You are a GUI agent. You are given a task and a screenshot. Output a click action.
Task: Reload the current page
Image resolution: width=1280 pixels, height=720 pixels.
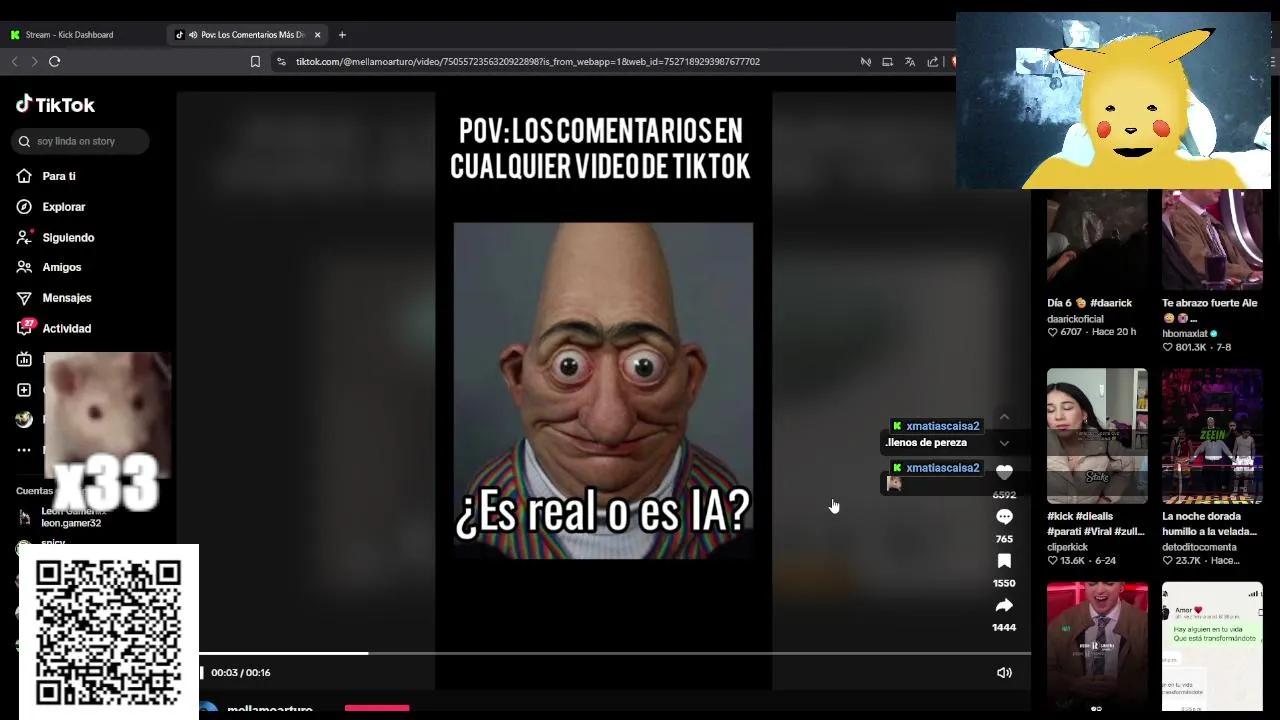tap(55, 62)
